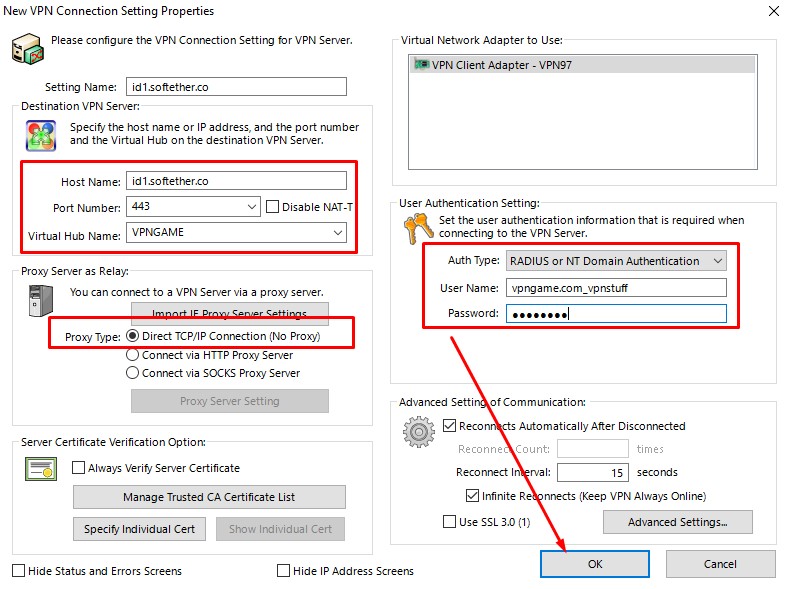Select Connect via HTTP Proxy Server
Screen dimensions: 788x589
coord(132,355)
